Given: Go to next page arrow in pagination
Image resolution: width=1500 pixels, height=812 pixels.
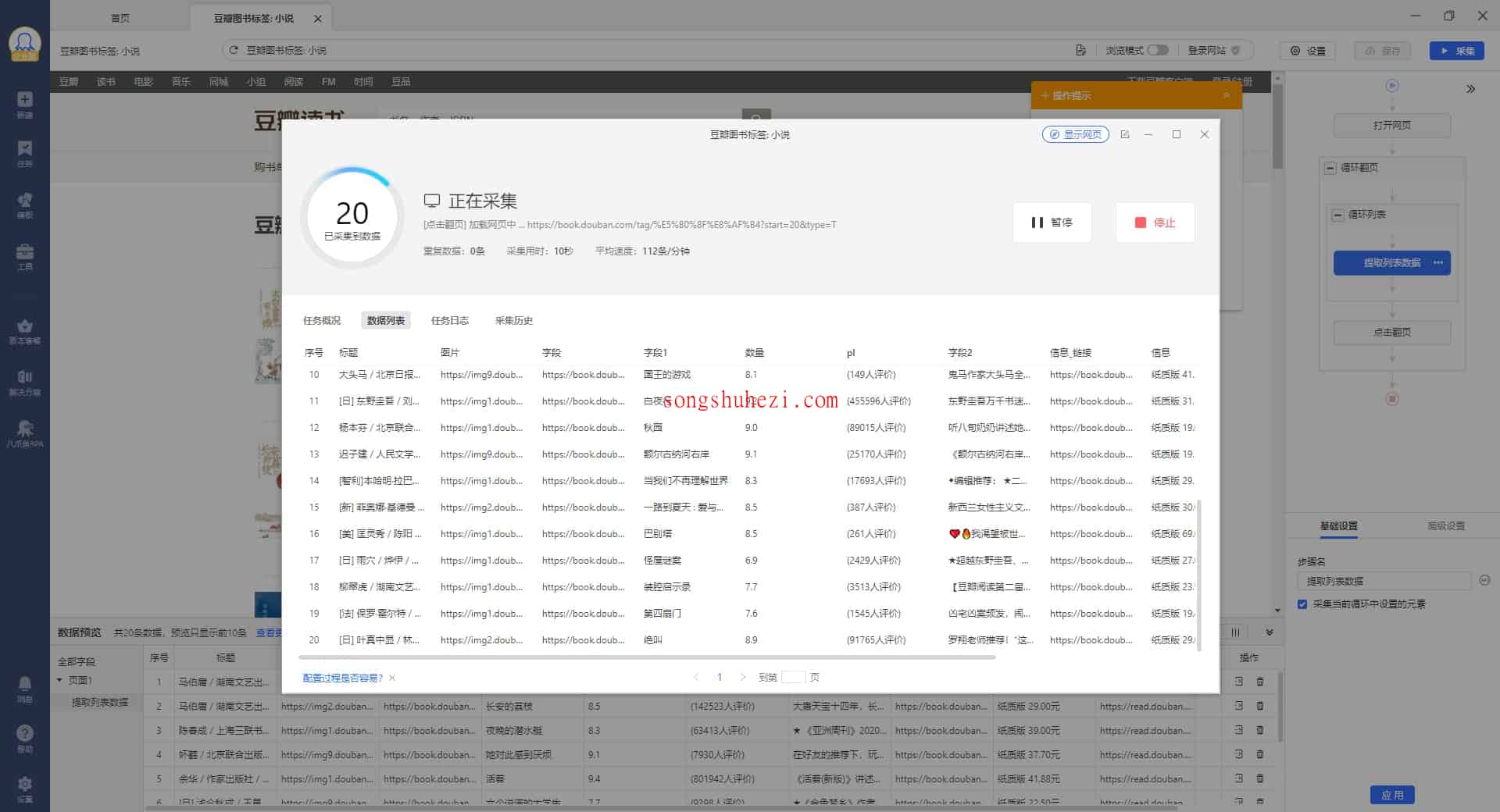Looking at the screenshot, I should click(x=743, y=677).
